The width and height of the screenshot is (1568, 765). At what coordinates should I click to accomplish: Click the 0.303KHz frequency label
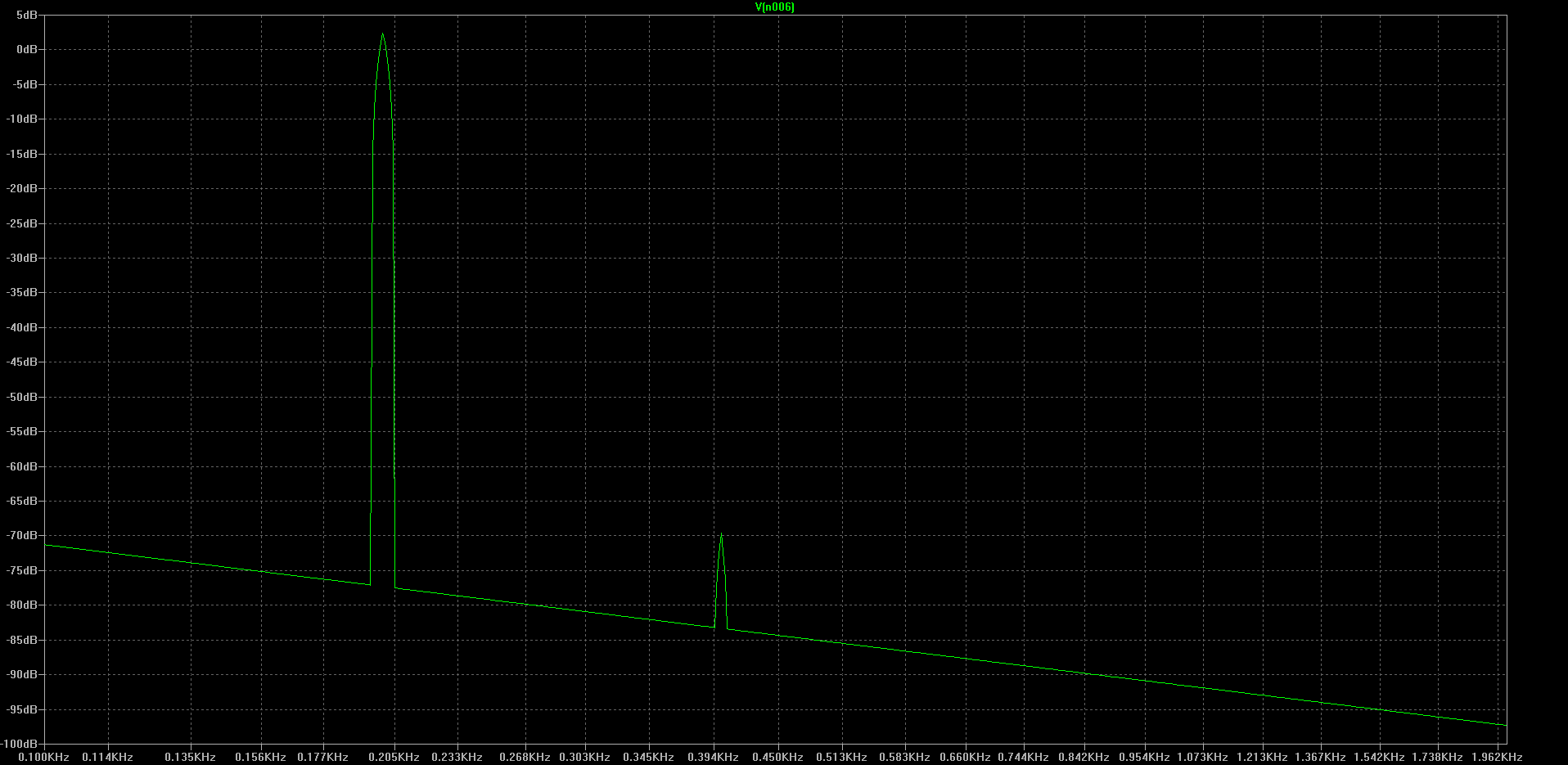[584, 758]
